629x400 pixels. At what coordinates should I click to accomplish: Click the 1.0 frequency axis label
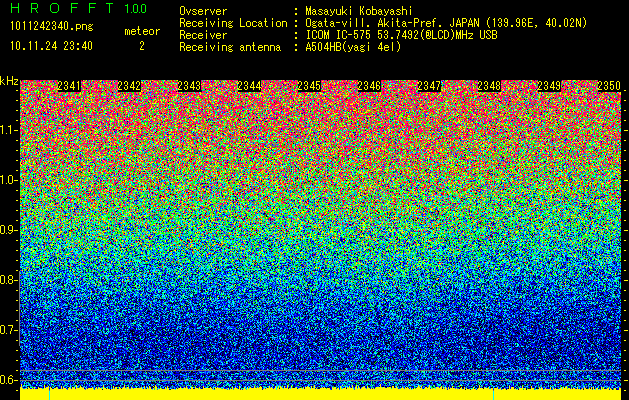tap(9, 180)
